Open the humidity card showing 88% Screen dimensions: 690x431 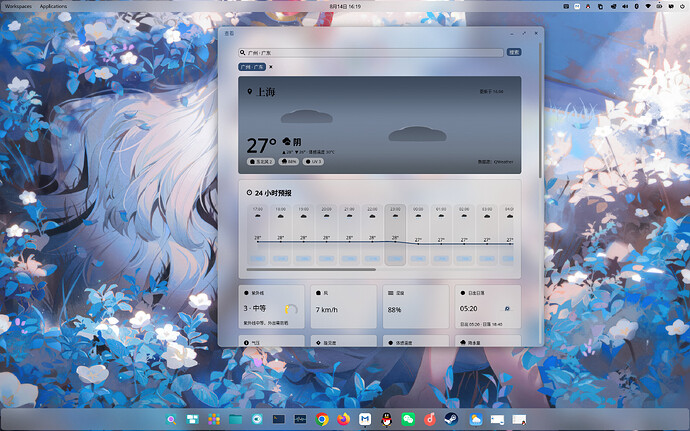pyautogui.click(x=416, y=306)
